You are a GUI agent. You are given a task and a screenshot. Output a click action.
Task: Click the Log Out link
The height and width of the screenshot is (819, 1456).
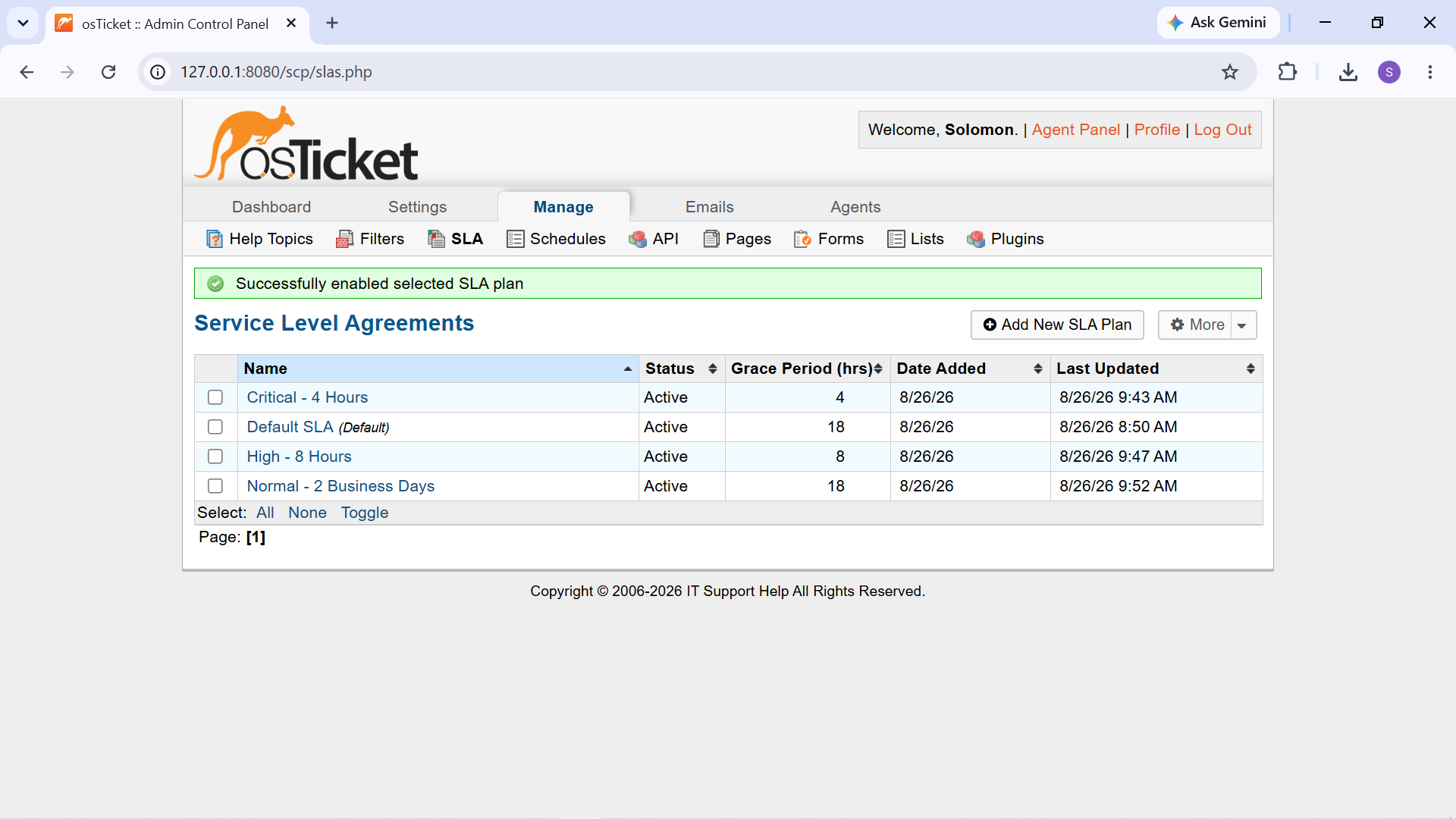pos(1222,130)
